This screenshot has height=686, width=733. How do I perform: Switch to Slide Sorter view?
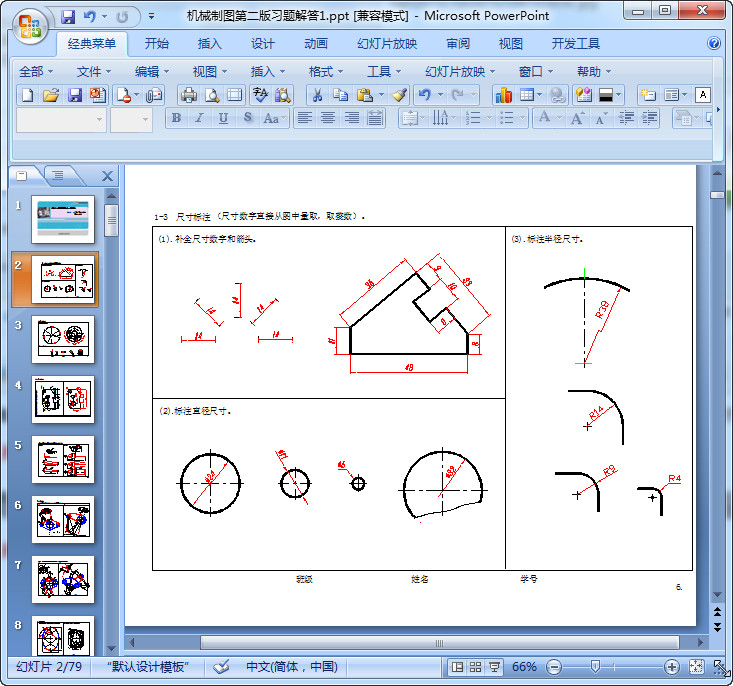point(475,667)
